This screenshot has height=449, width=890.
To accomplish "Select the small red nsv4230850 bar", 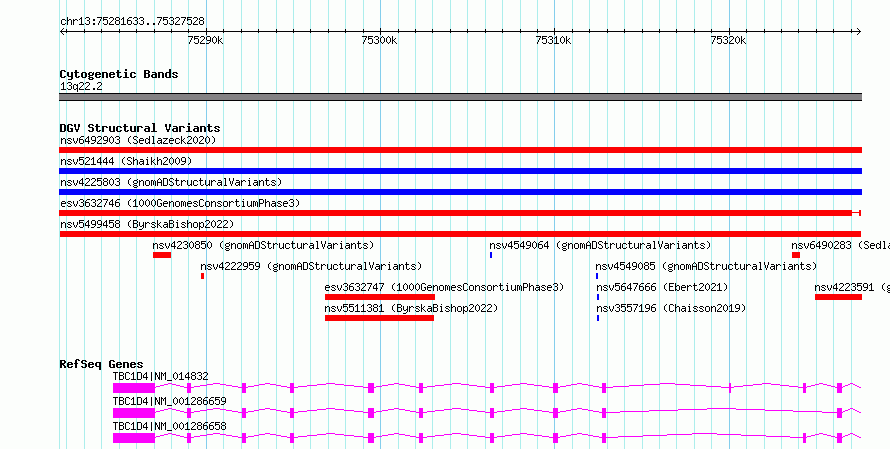I will (162, 255).
